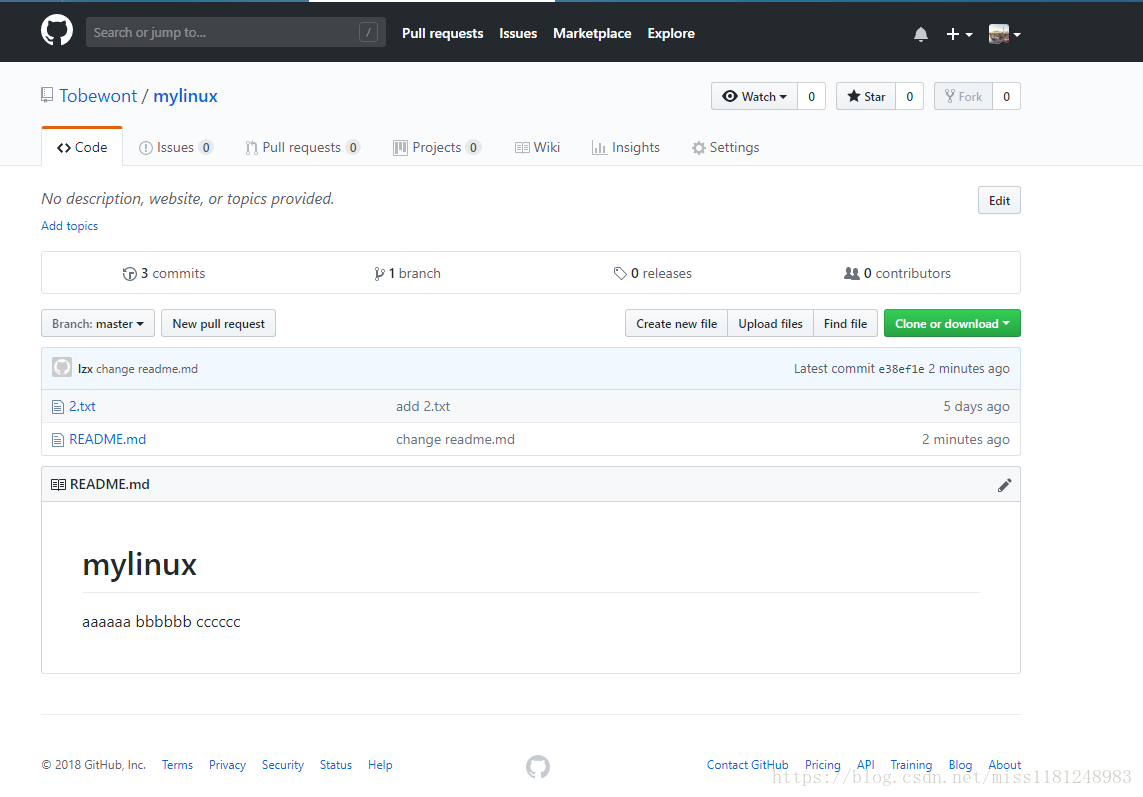The height and width of the screenshot is (797, 1143).
Task: Expand the Clone or download dropdown
Action: (952, 324)
